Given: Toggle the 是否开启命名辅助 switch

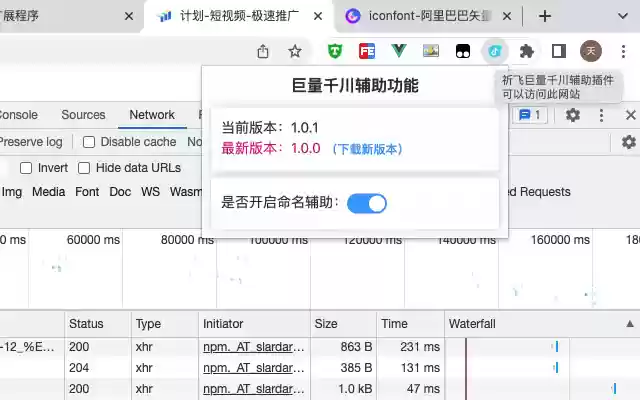Looking at the screenshot, I should click(367, 203).
